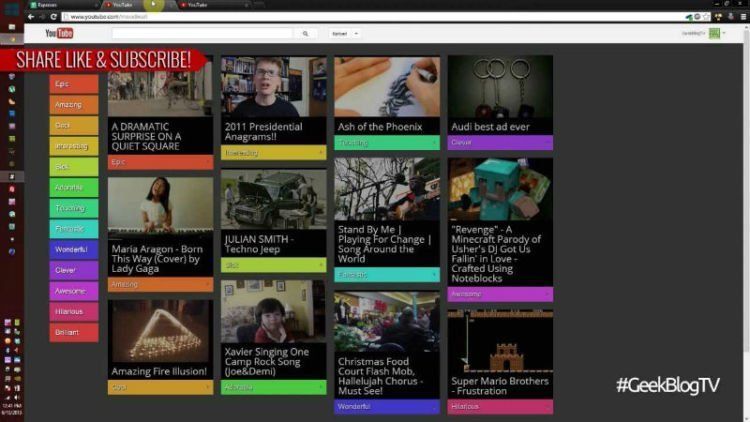Select the Sick mood filter
This screenshot has width=750, height=422.
pos(74,167)
